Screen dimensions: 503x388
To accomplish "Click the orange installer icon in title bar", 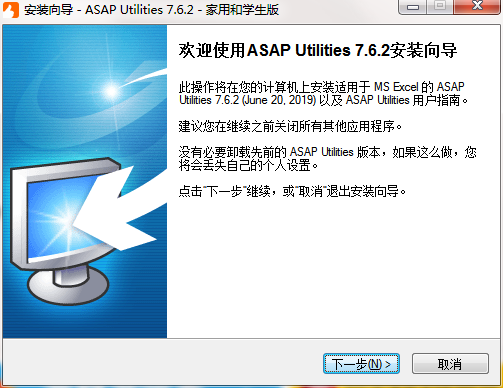I will [x=11, y=9].
